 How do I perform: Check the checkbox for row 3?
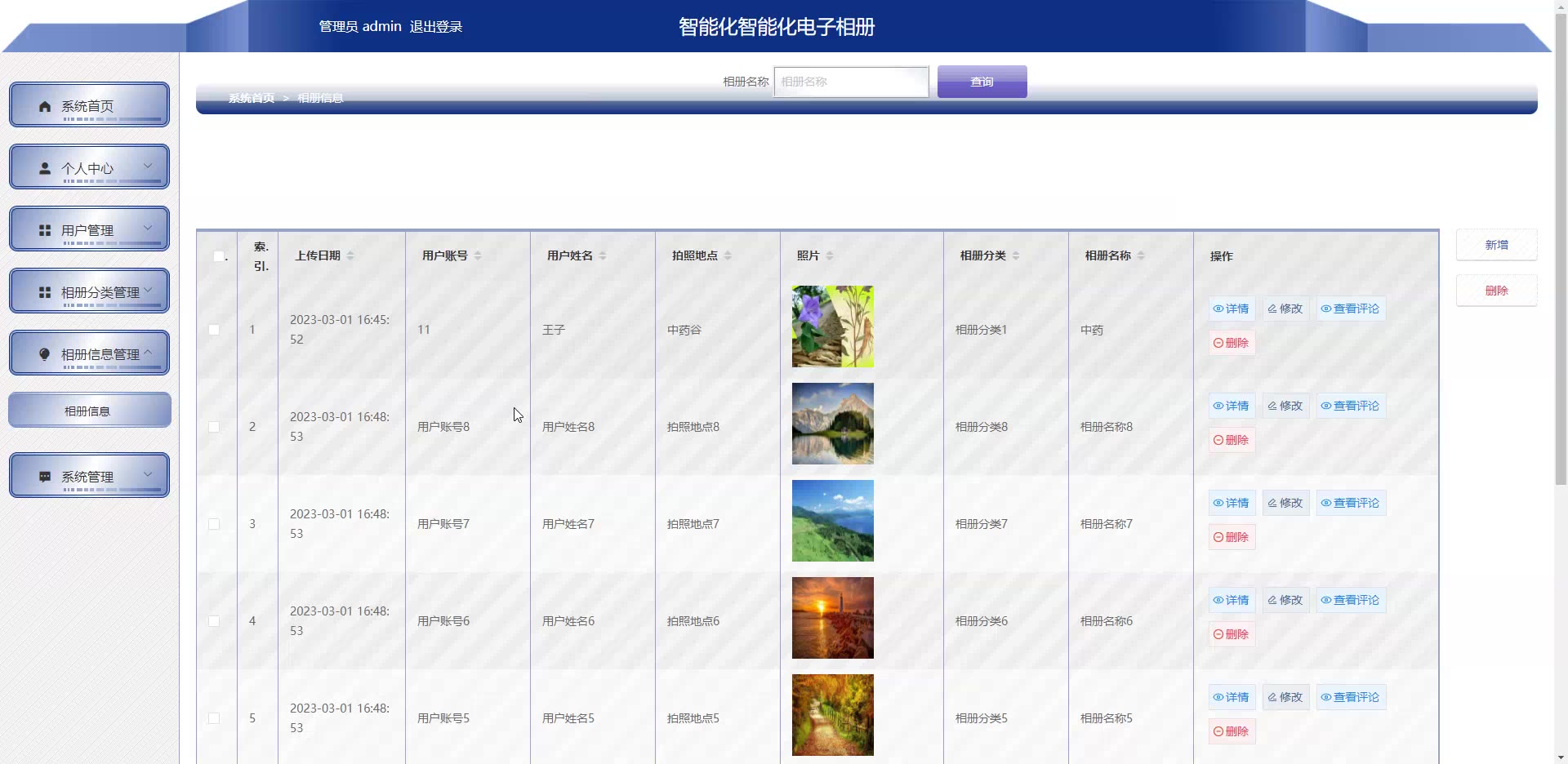[214, 524]
